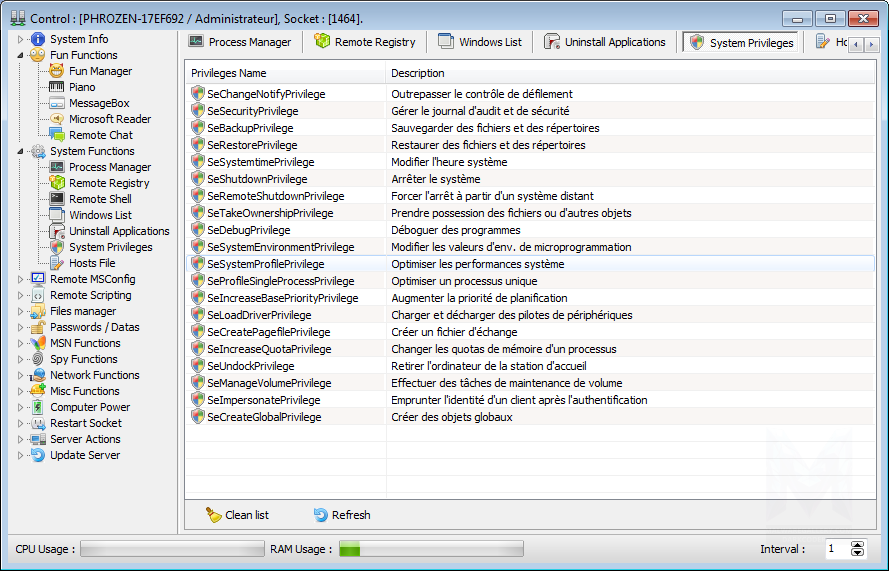Image resolution: width=889 pixels, height=571 pixels.
Task: Click the Clean list button
Action: coord(237,515)
